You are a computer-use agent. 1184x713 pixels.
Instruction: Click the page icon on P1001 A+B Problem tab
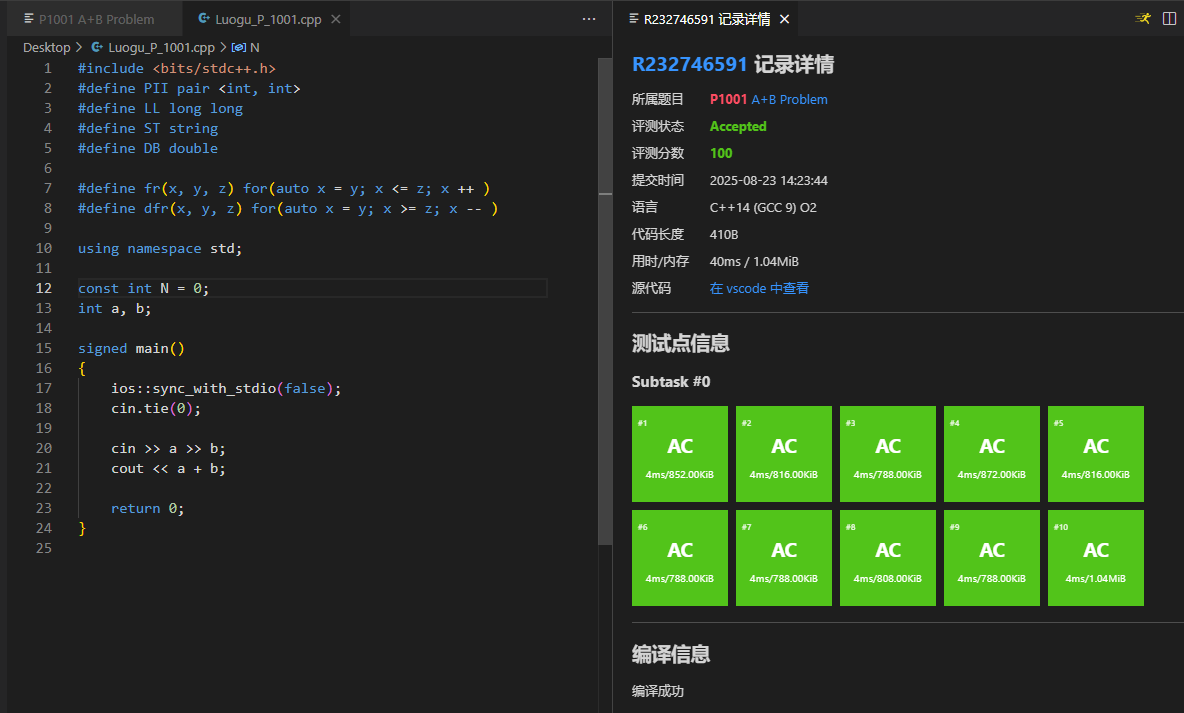[29, 19]
